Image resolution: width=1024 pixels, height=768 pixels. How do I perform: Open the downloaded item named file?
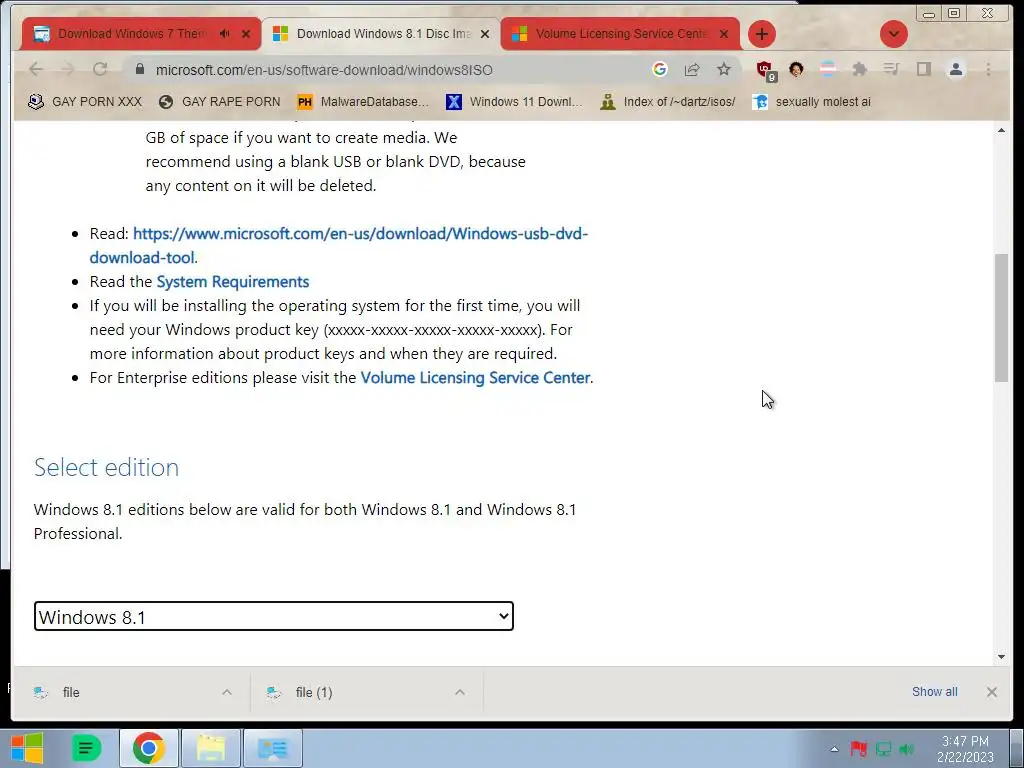[x=71, y=692]
